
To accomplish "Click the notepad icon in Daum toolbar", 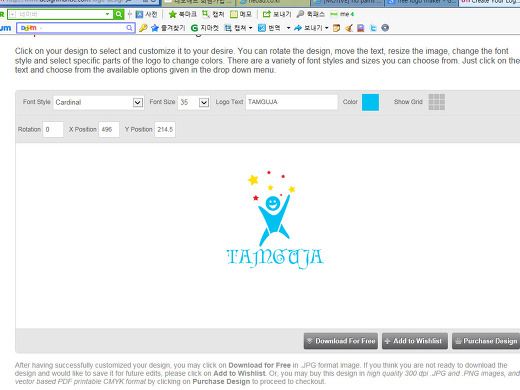I will [x=337, y=28].
